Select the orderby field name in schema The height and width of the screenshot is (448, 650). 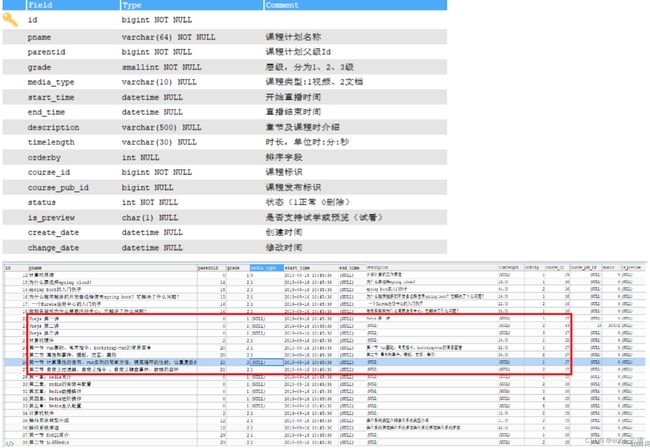[x=44, y=157]
